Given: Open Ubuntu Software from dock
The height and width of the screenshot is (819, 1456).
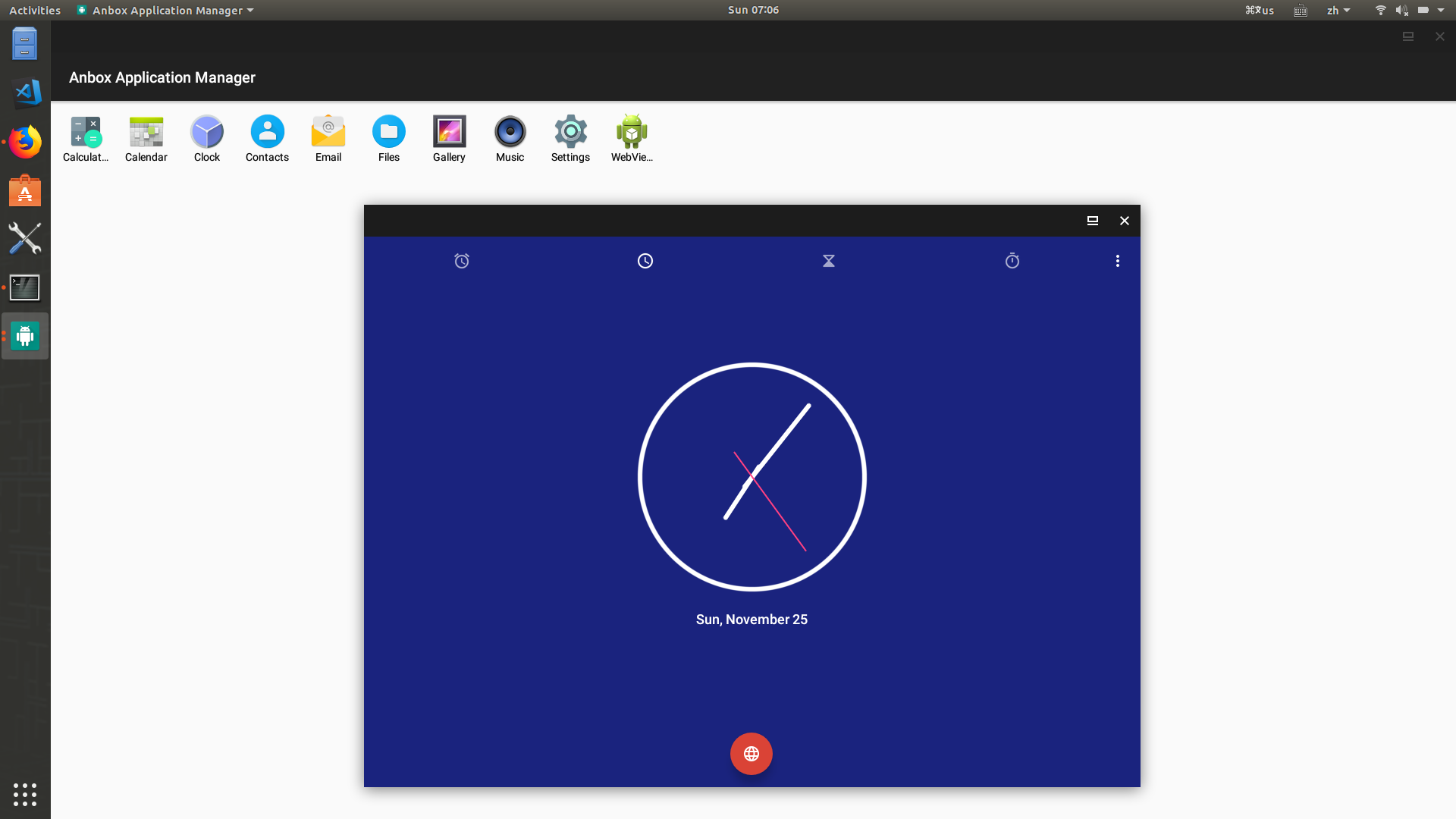Looking at the screenshot, I should (x=25, y=190).
